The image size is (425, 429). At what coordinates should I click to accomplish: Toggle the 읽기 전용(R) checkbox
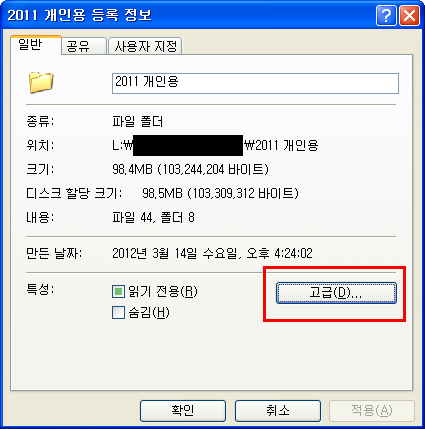point(118,291)
